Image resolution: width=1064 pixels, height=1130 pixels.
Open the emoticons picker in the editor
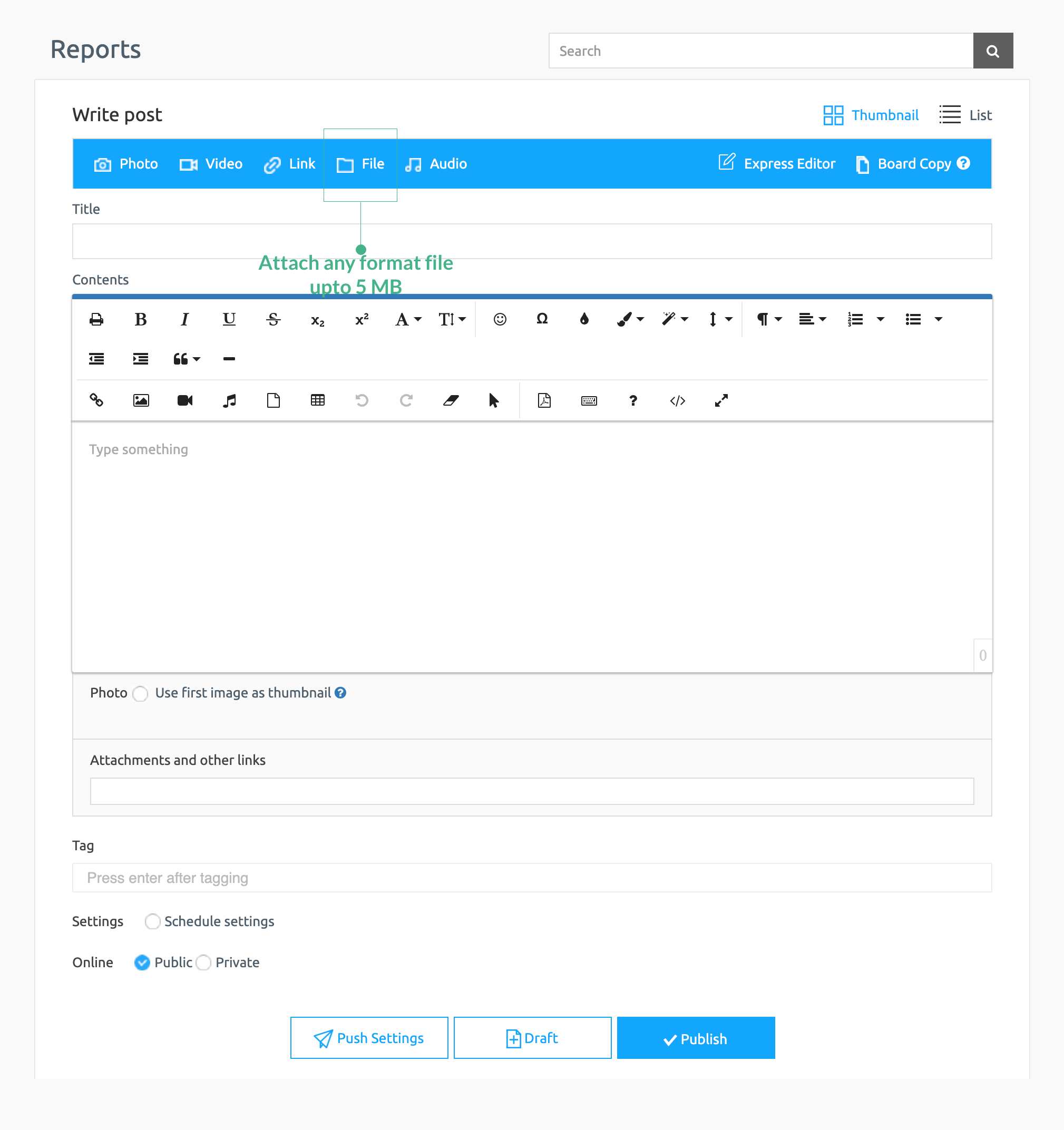[499, 319]
